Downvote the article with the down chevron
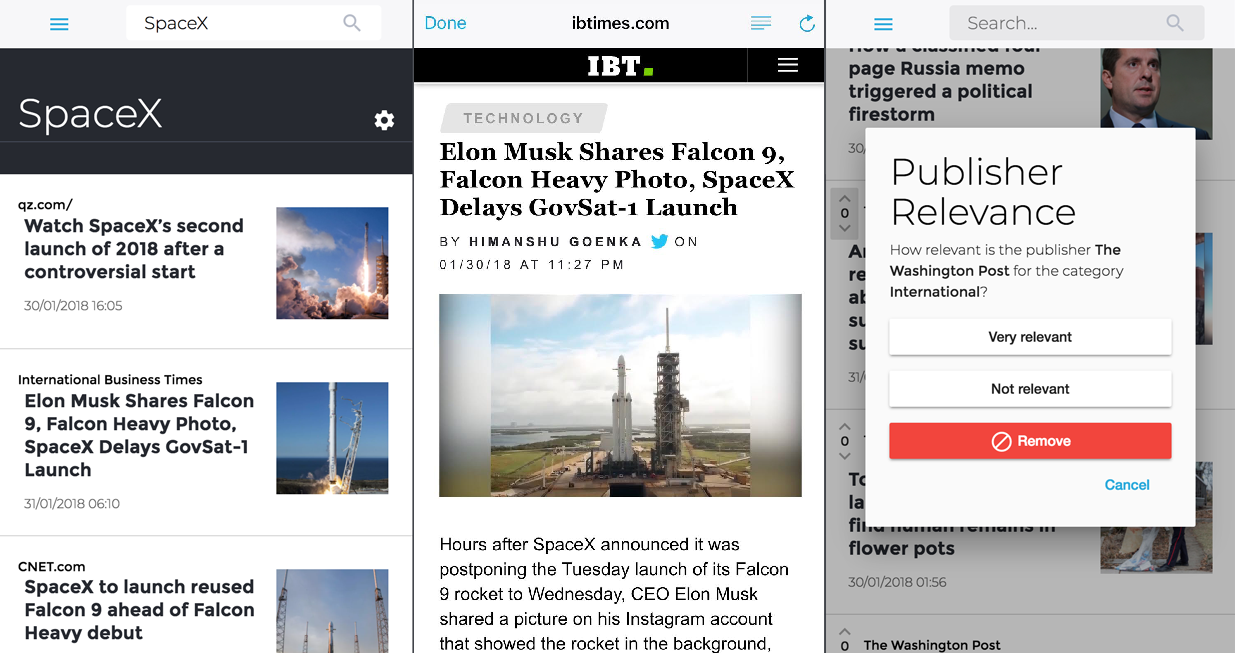The width and height of the screenshot is (1235, 653). tap(844, 228)
